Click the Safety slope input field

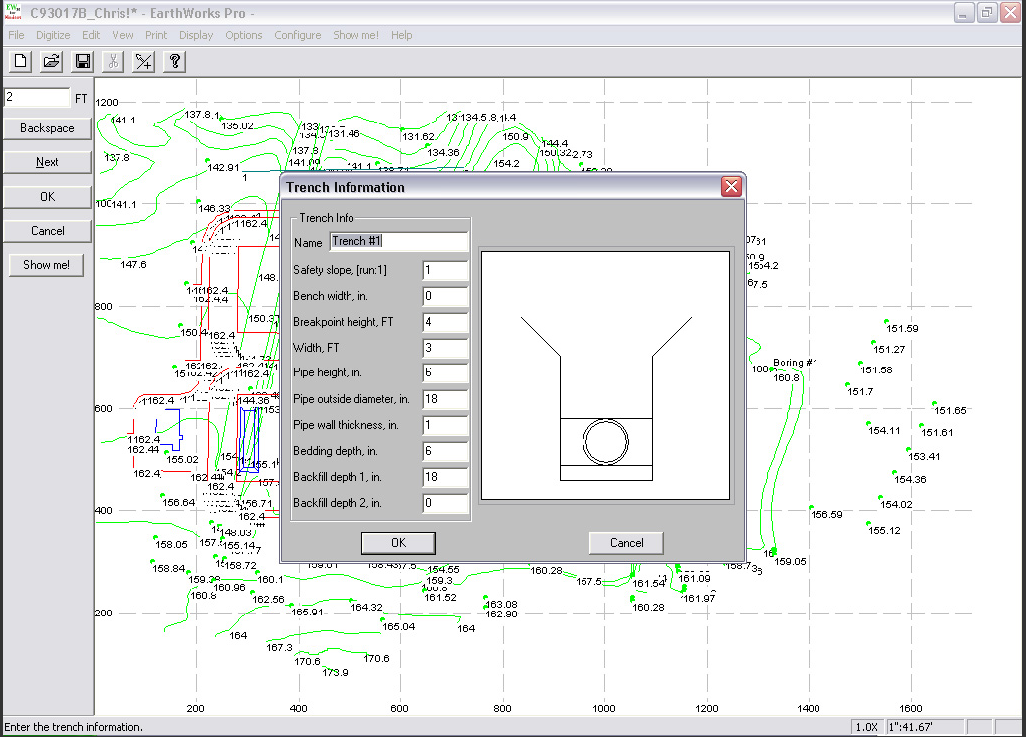[445, 270]
